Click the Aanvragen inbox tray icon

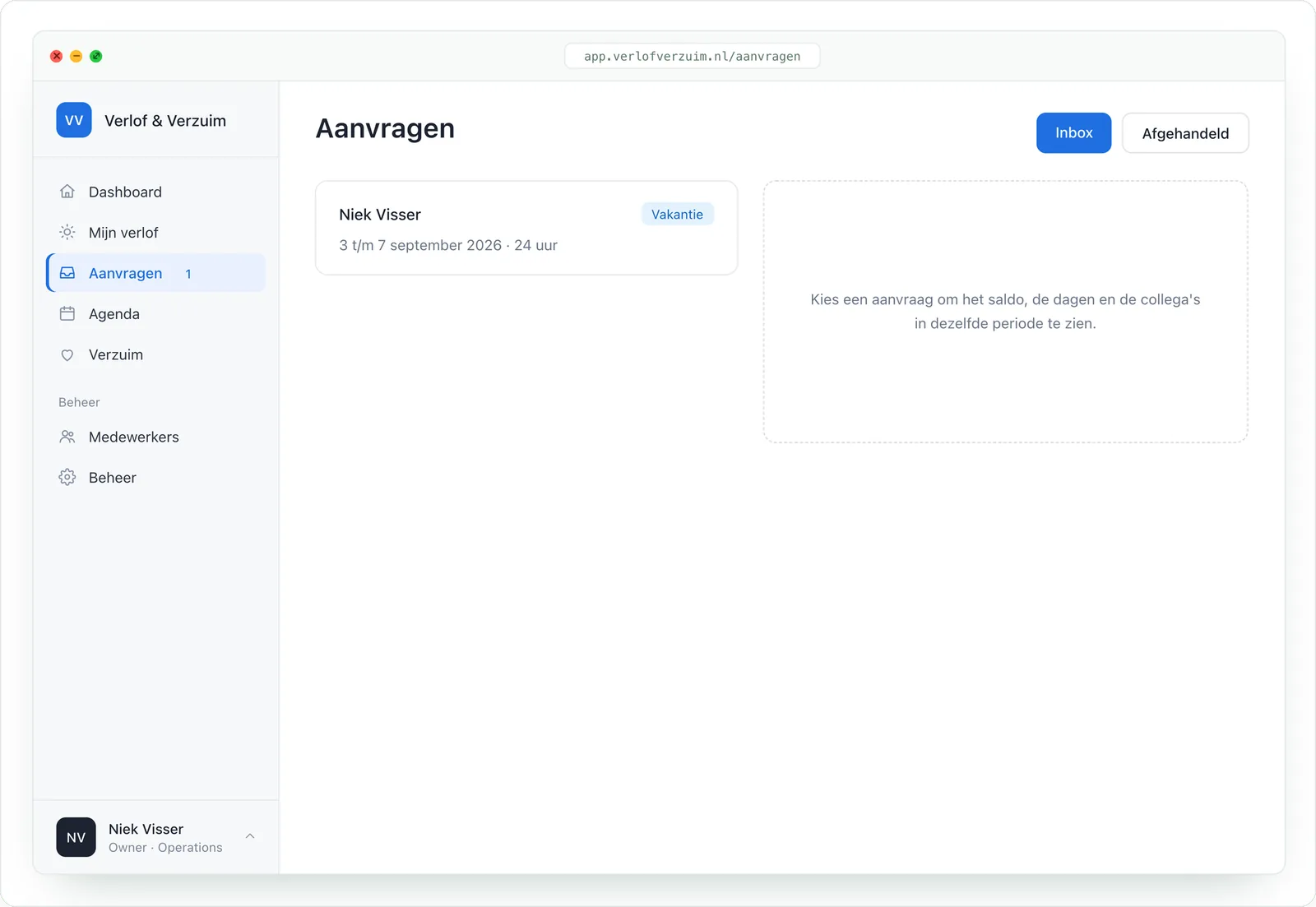pos(67,273)
